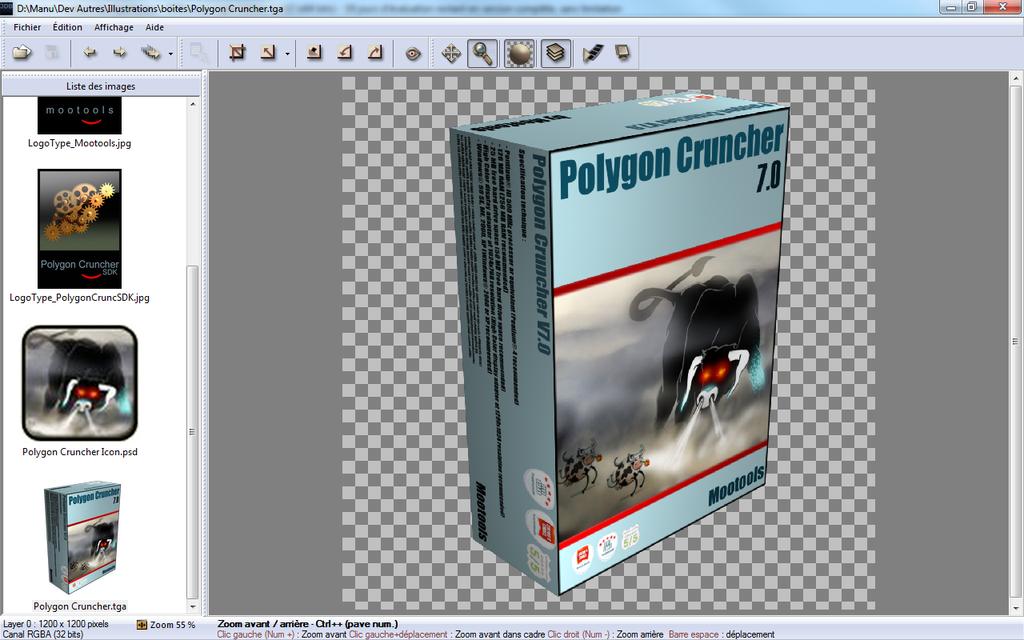Go to the previous image with left arrow
The height and width of the screenshot is (640, 1024).
coord(89,52)
